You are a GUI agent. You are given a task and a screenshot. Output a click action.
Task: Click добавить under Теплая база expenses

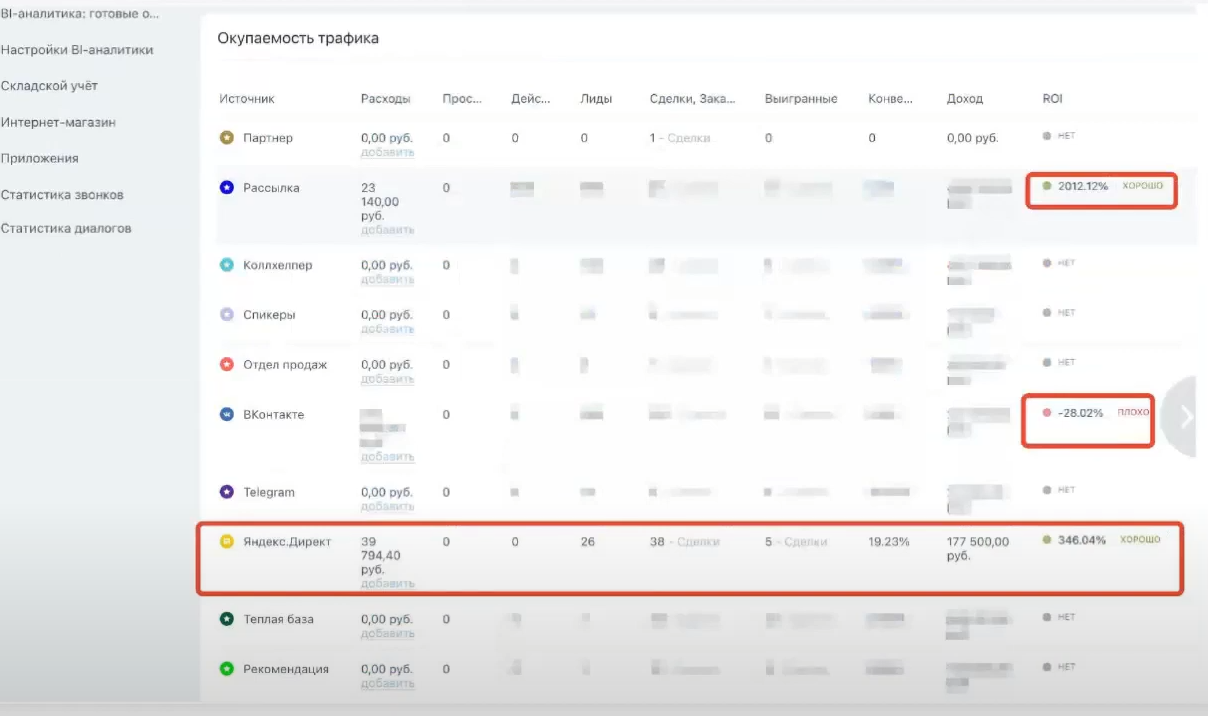[x=387, y=633]
